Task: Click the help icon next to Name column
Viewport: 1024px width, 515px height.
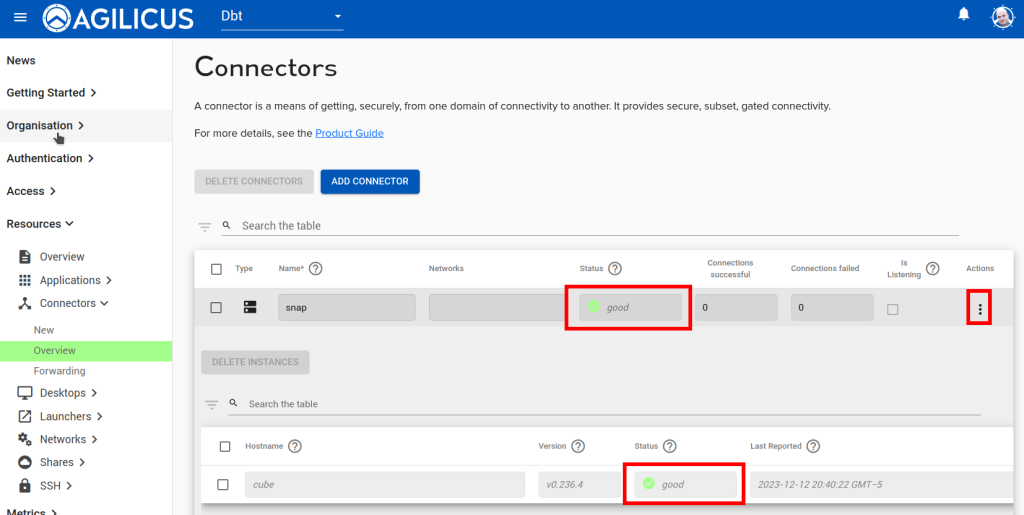Action: (x=315, y=268)
